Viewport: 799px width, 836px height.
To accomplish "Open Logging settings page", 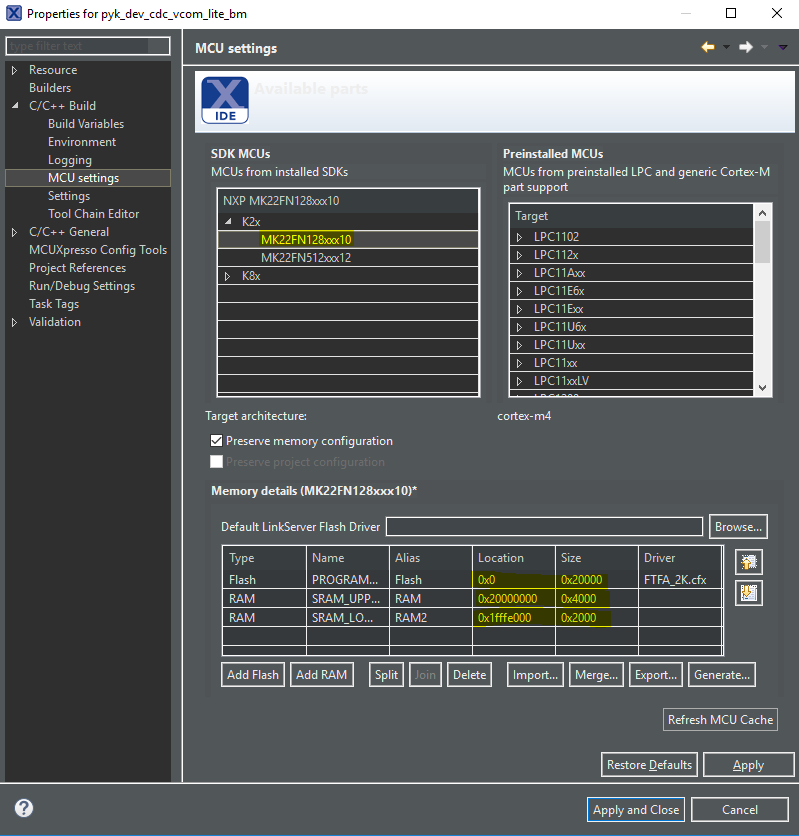I will [x=70, y=160].
